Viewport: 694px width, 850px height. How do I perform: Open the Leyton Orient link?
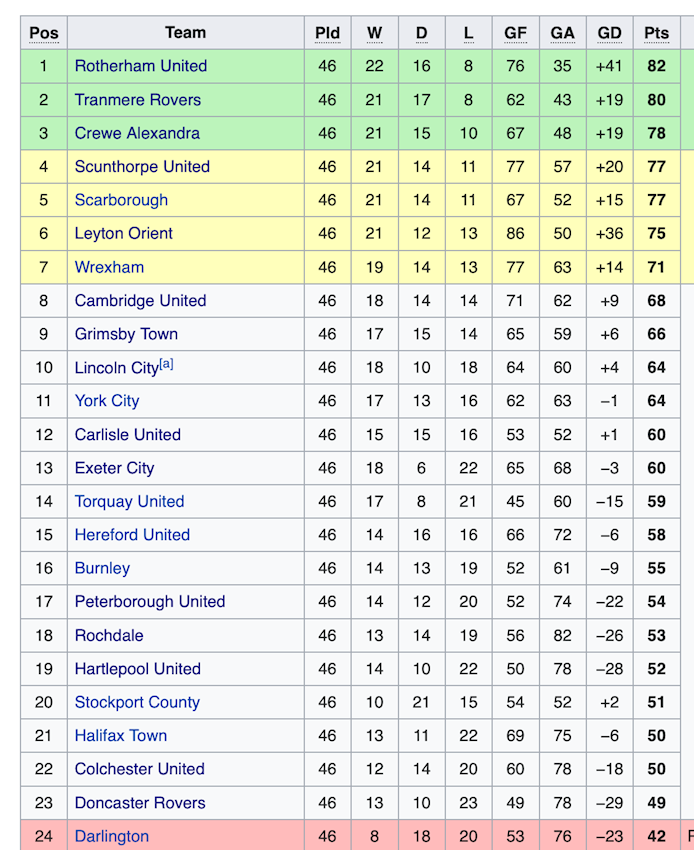pyautogui.click(x=124, y=234)
